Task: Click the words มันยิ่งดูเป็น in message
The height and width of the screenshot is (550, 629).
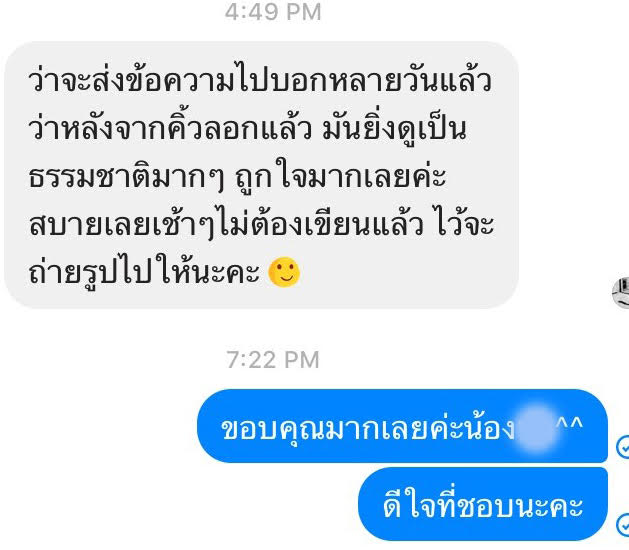Action: click(x=395, y=128)
